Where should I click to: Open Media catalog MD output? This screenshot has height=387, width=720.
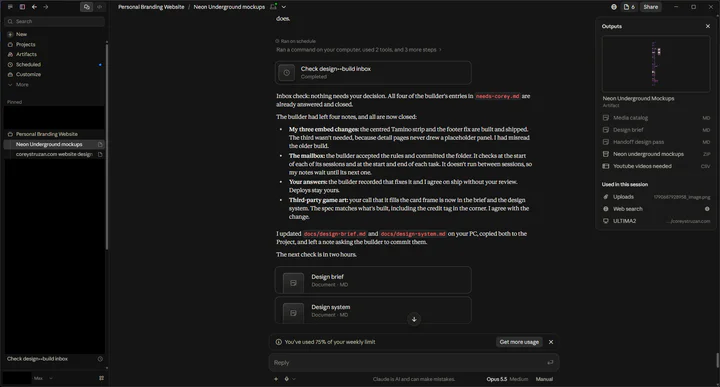click(x=656, y=118)
